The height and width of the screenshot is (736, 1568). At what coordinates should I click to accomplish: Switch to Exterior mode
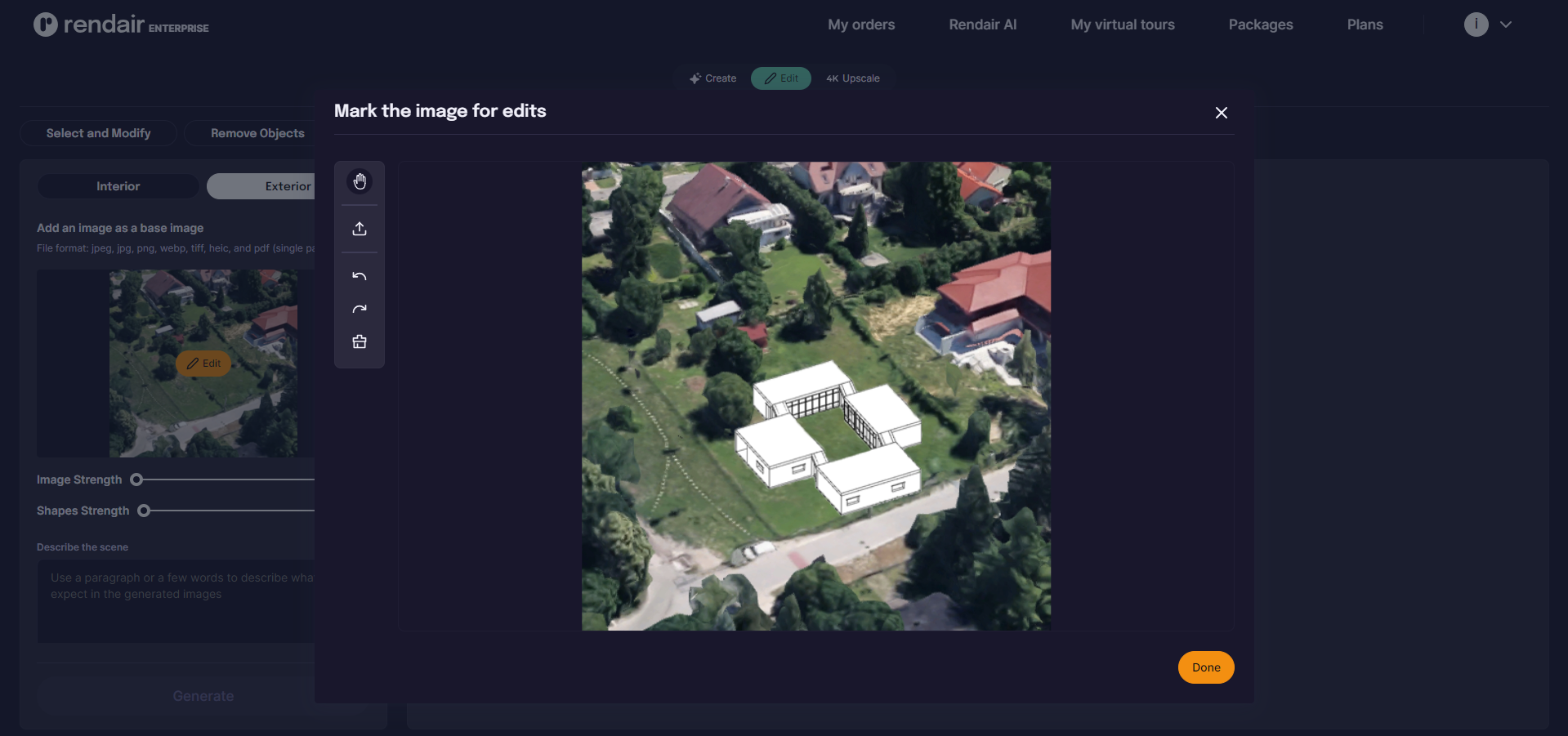click(x=288, y=186)
